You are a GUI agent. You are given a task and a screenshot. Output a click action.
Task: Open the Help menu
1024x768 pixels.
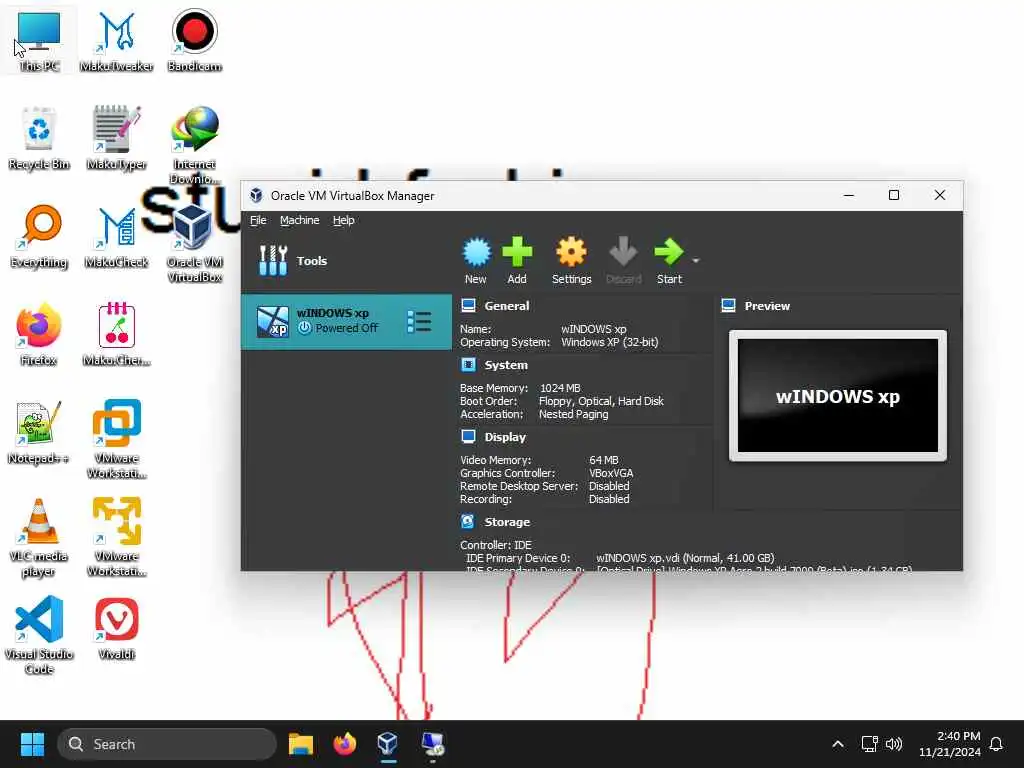344,220
